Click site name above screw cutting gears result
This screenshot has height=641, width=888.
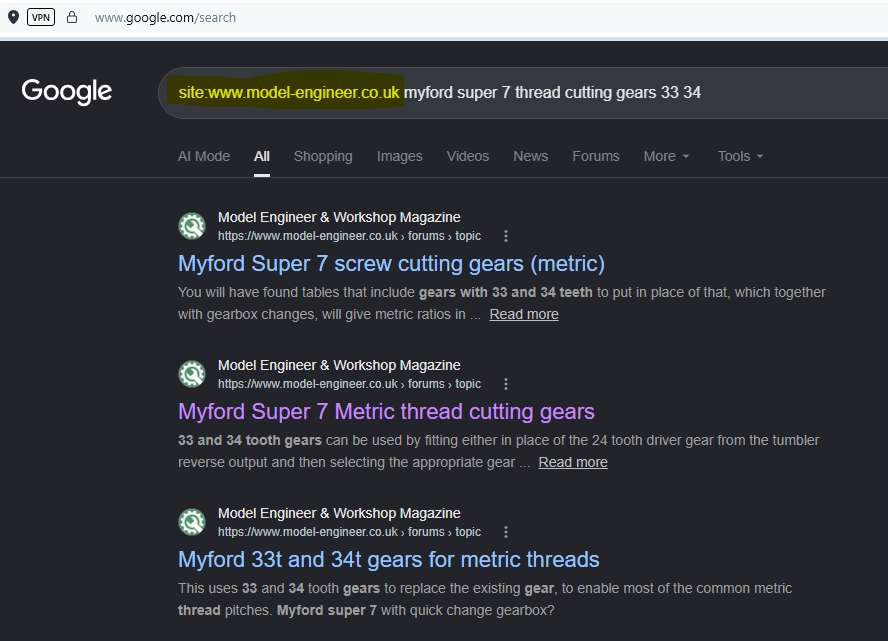(339, 217)
